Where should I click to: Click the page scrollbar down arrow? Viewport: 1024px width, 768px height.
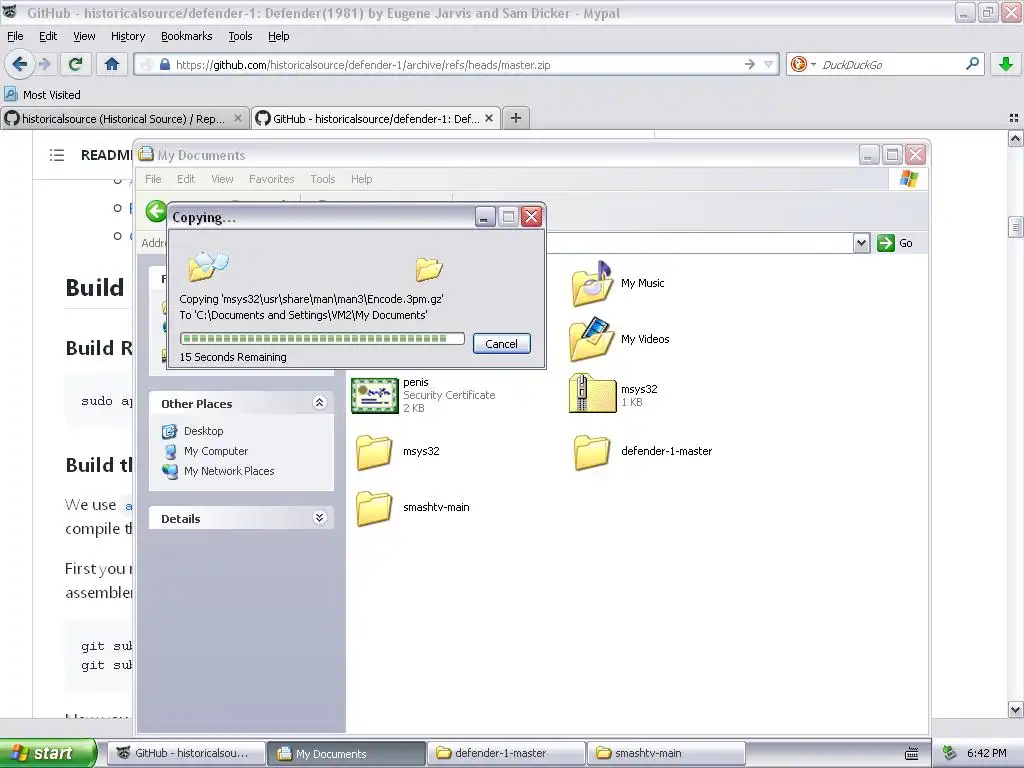[1015, 709]
